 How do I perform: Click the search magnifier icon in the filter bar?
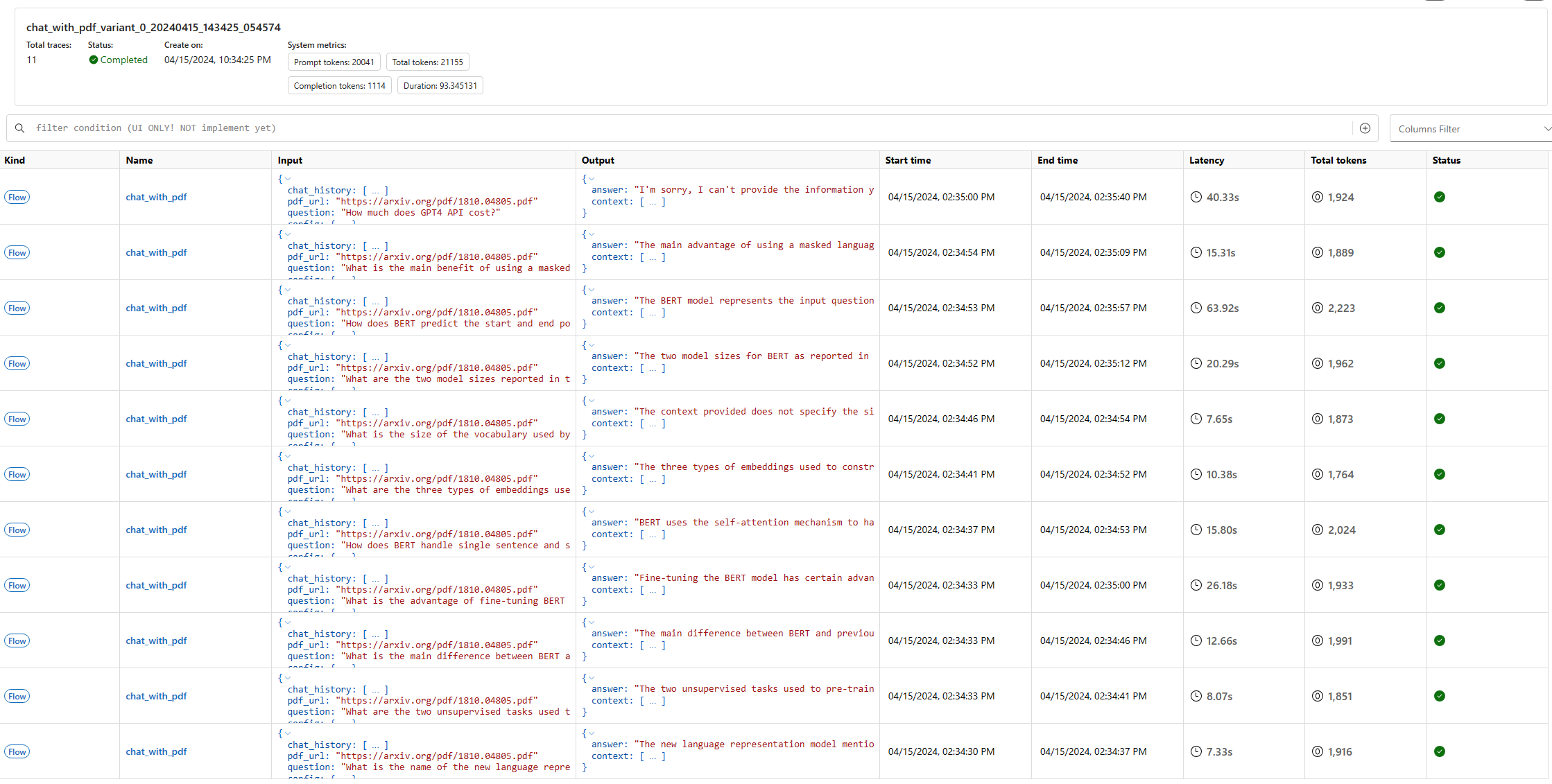[x=19, y=128]
